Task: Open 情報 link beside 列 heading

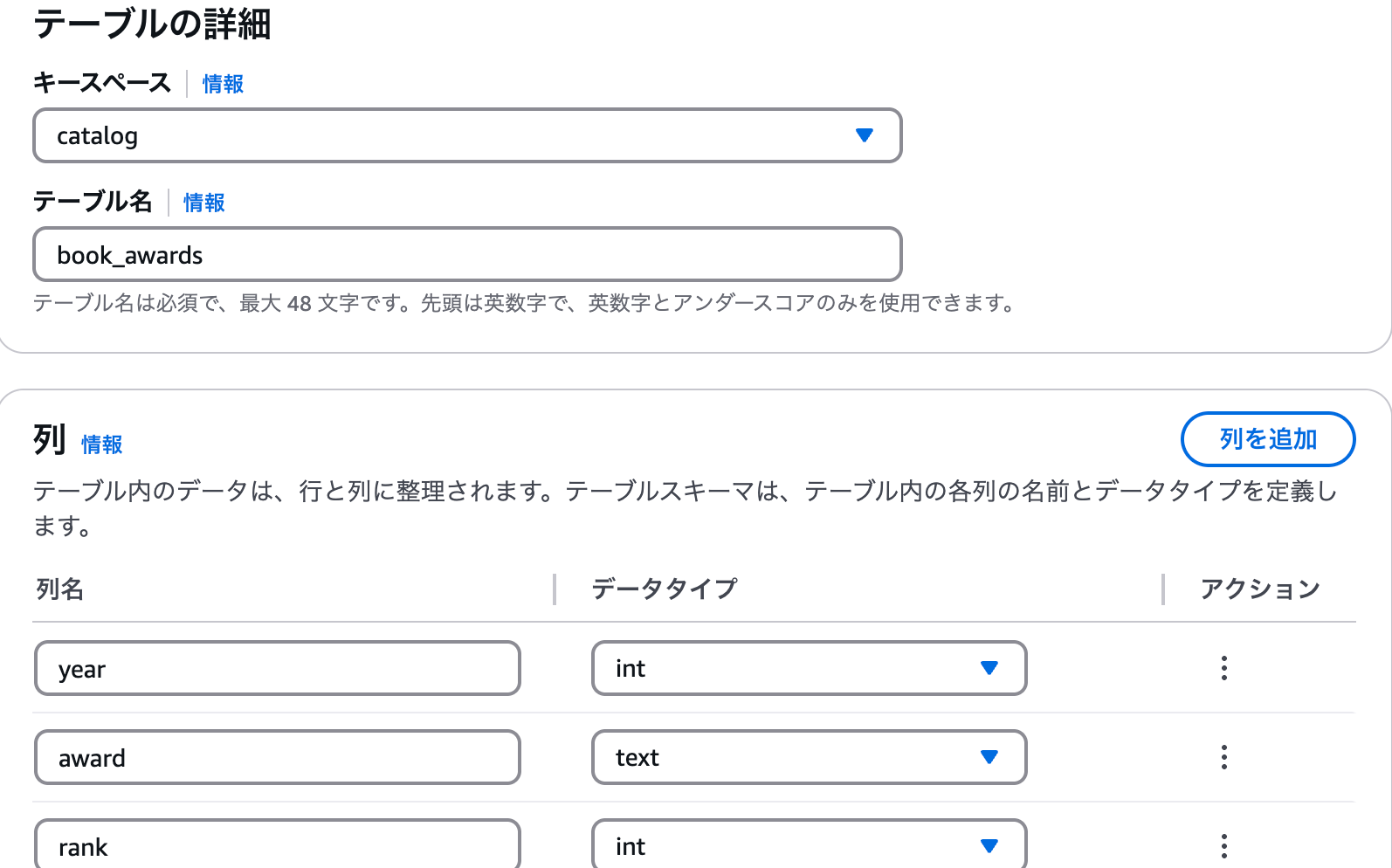Action: point(102,444)
